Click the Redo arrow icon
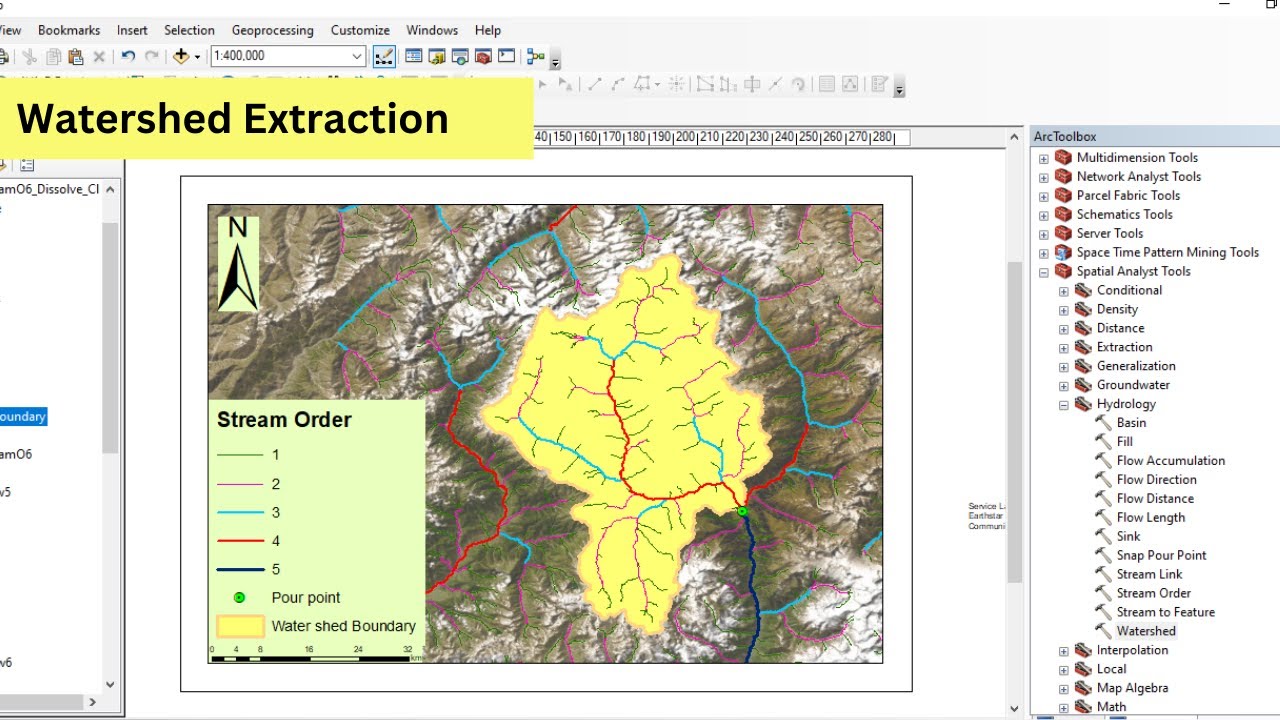1280x720 pixels. point(152,57)
